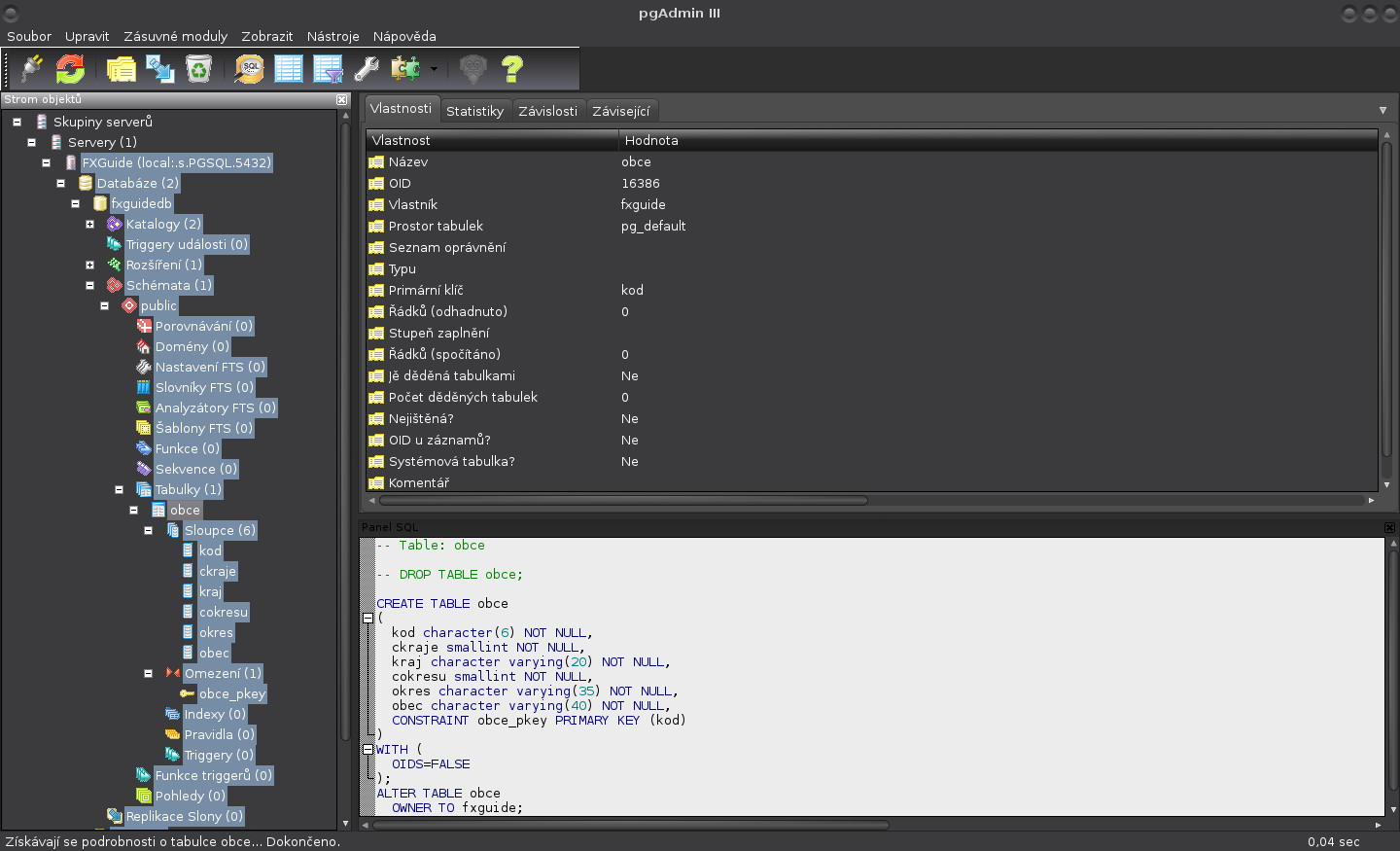Image resolution: width=1400 pixels, height=851 pixels.
Task: Click the Sekvence (0) icon
Action: 144,469
